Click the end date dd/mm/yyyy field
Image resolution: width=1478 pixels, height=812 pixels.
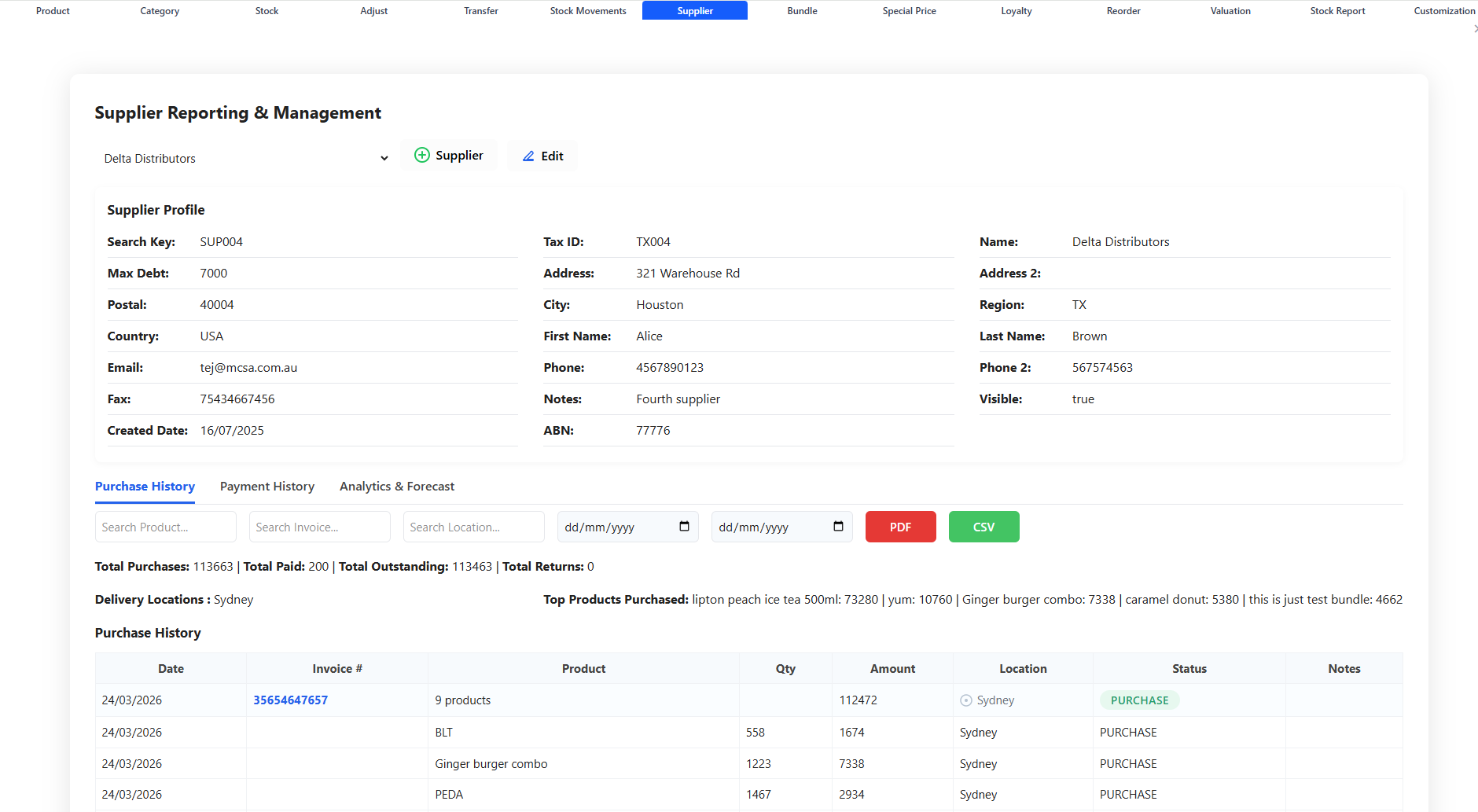pyautogui.click(x=782, y=527)
